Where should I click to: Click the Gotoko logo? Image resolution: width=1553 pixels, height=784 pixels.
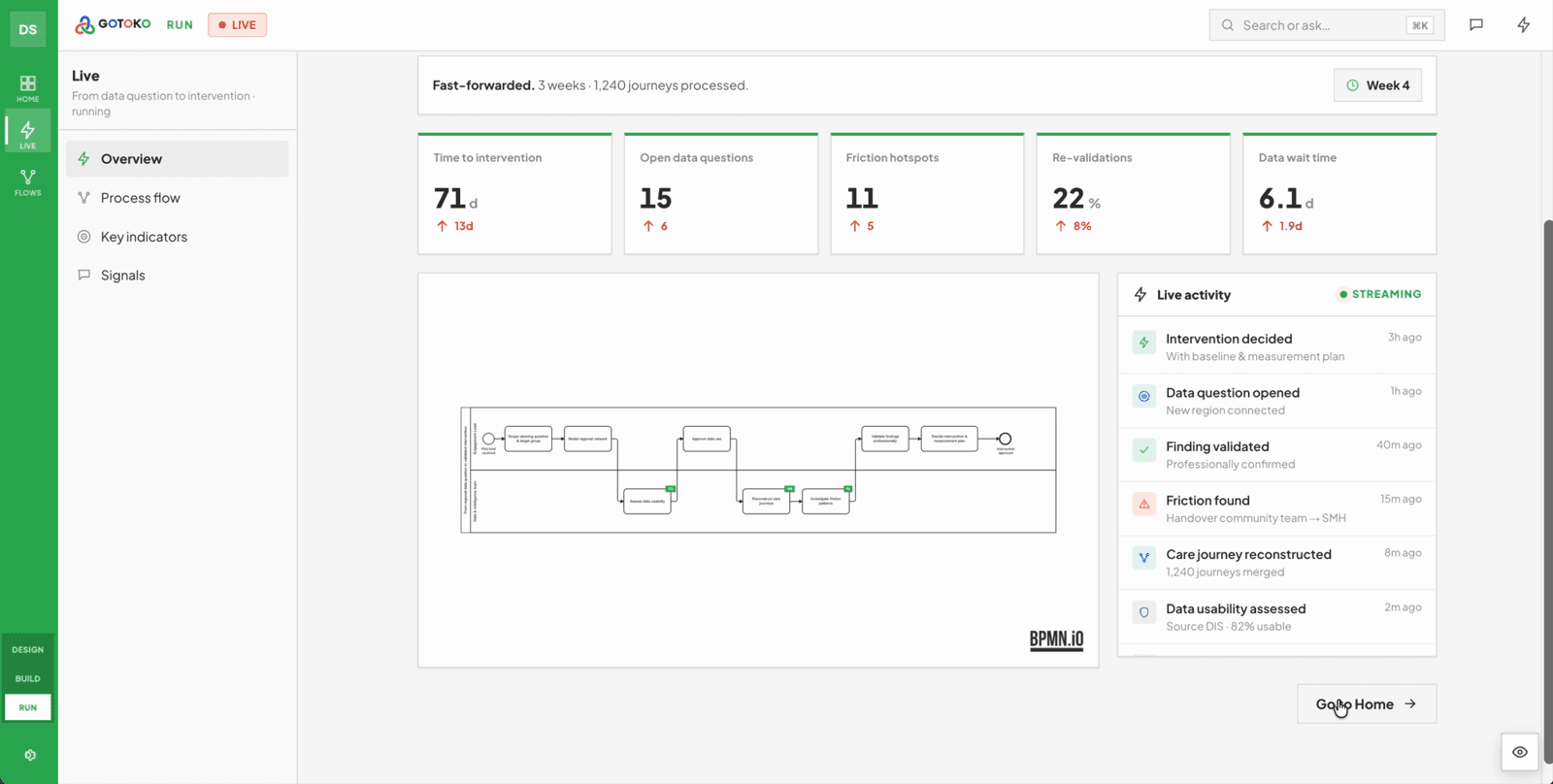[x=114, y=24]
